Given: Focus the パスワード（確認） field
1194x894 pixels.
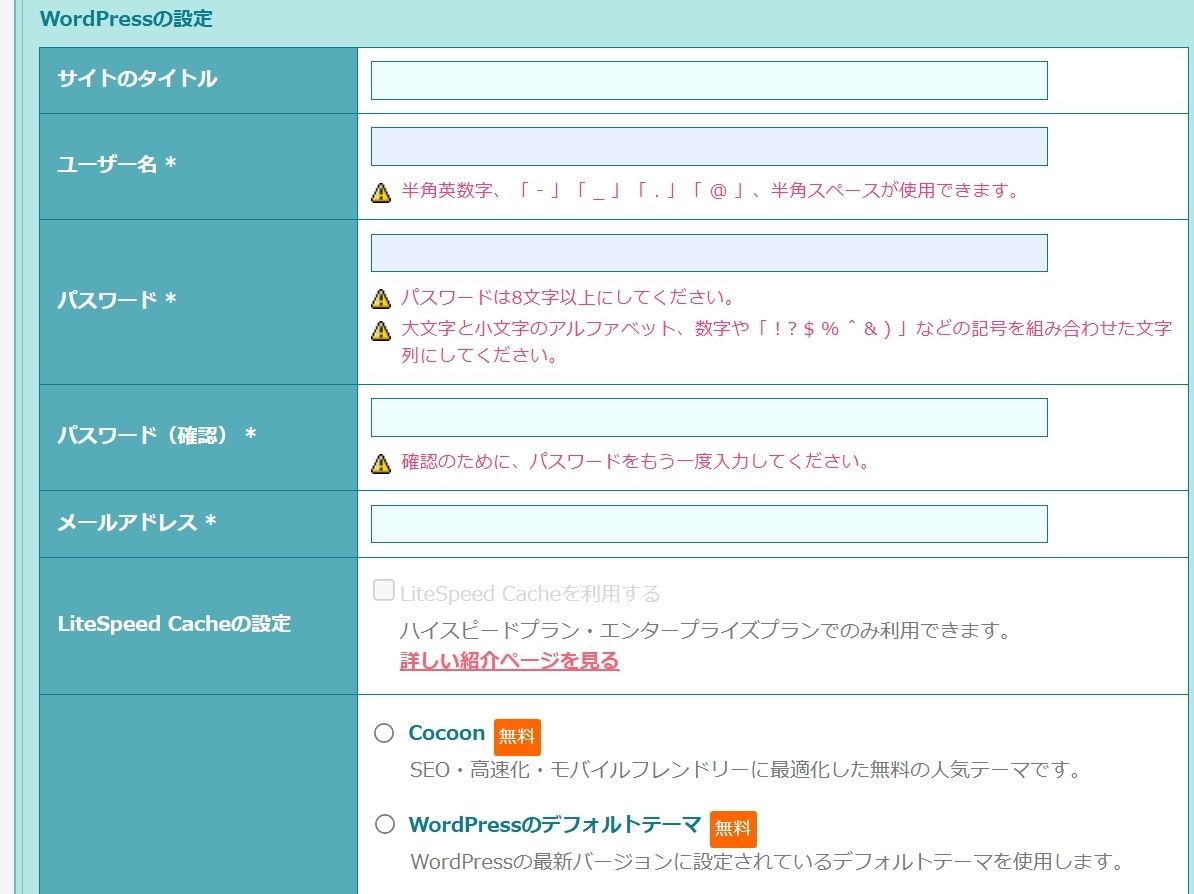Looking at the screenshot, I should click(709, 417).
